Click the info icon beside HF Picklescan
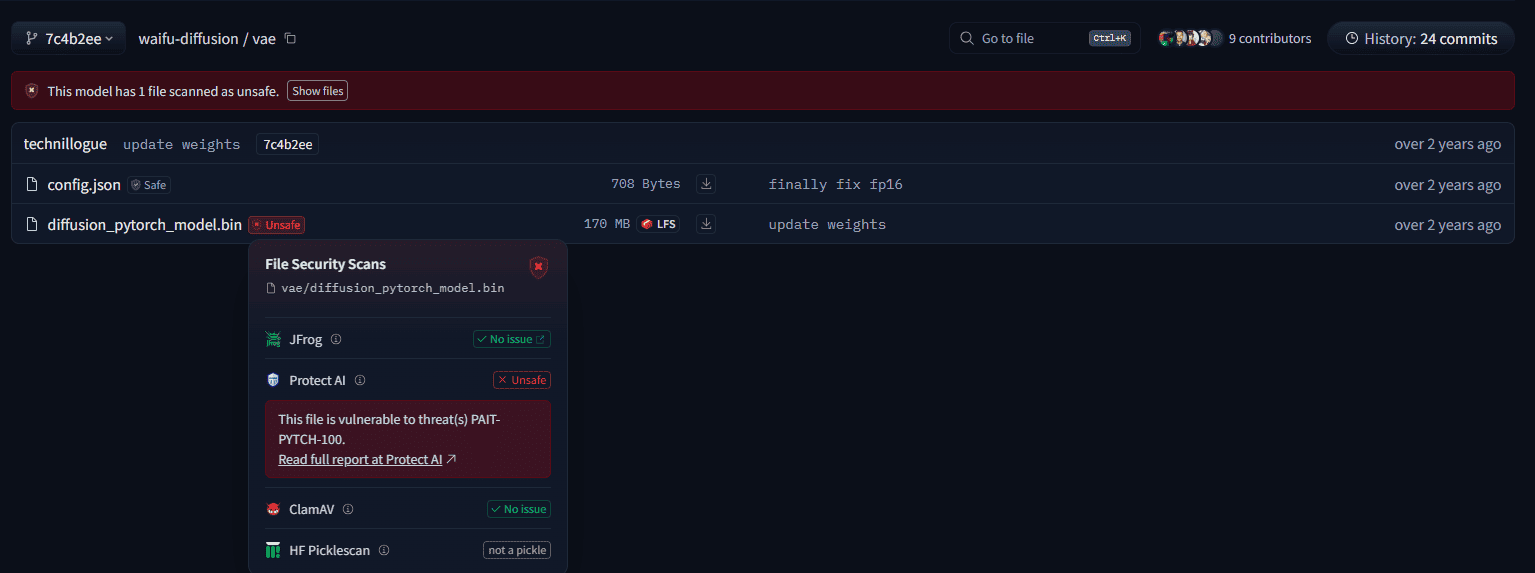Viewport: 1535px width, 573px height. pyautogui.click(x=384, y=550)
